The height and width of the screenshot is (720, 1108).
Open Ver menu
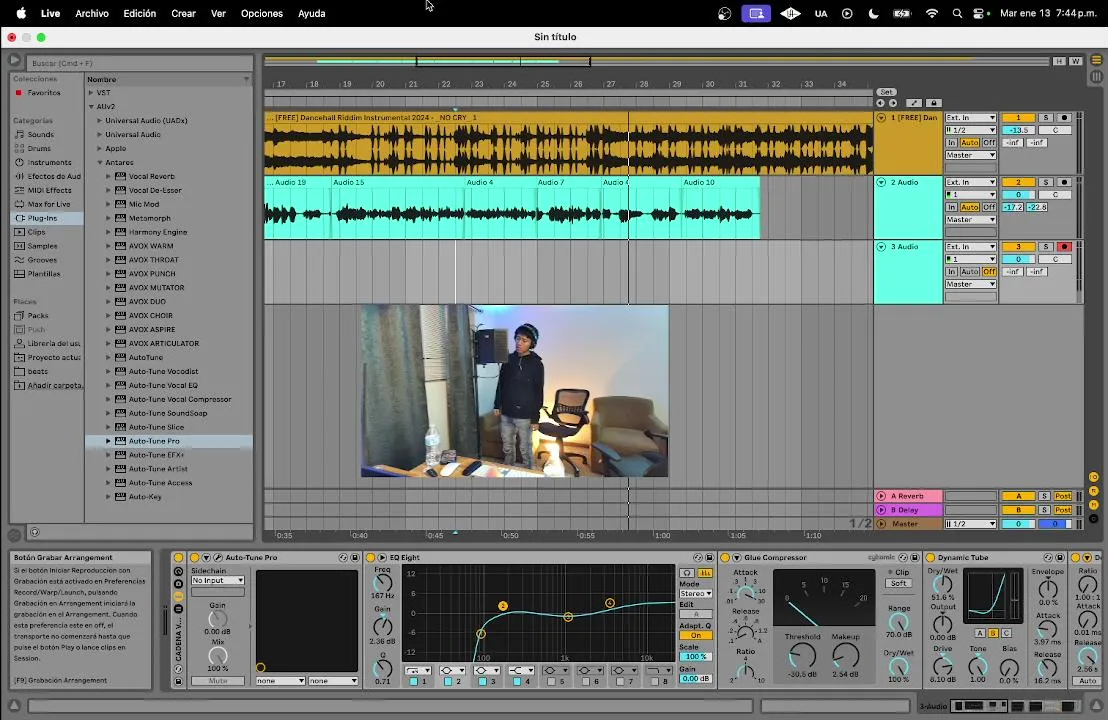(x=218, y=13)
